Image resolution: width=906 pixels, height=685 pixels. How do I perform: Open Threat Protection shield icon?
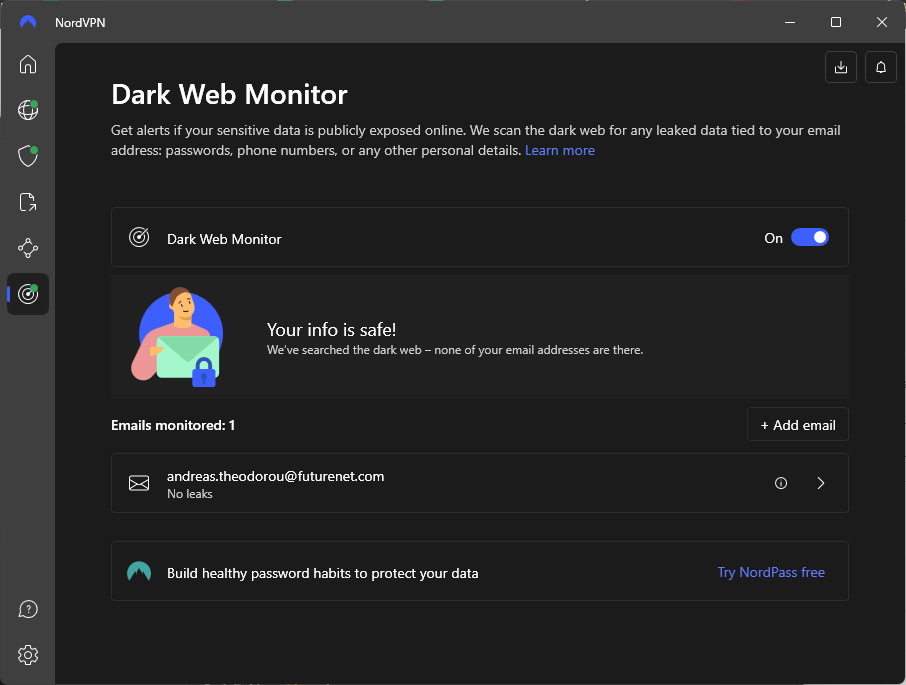28,156
